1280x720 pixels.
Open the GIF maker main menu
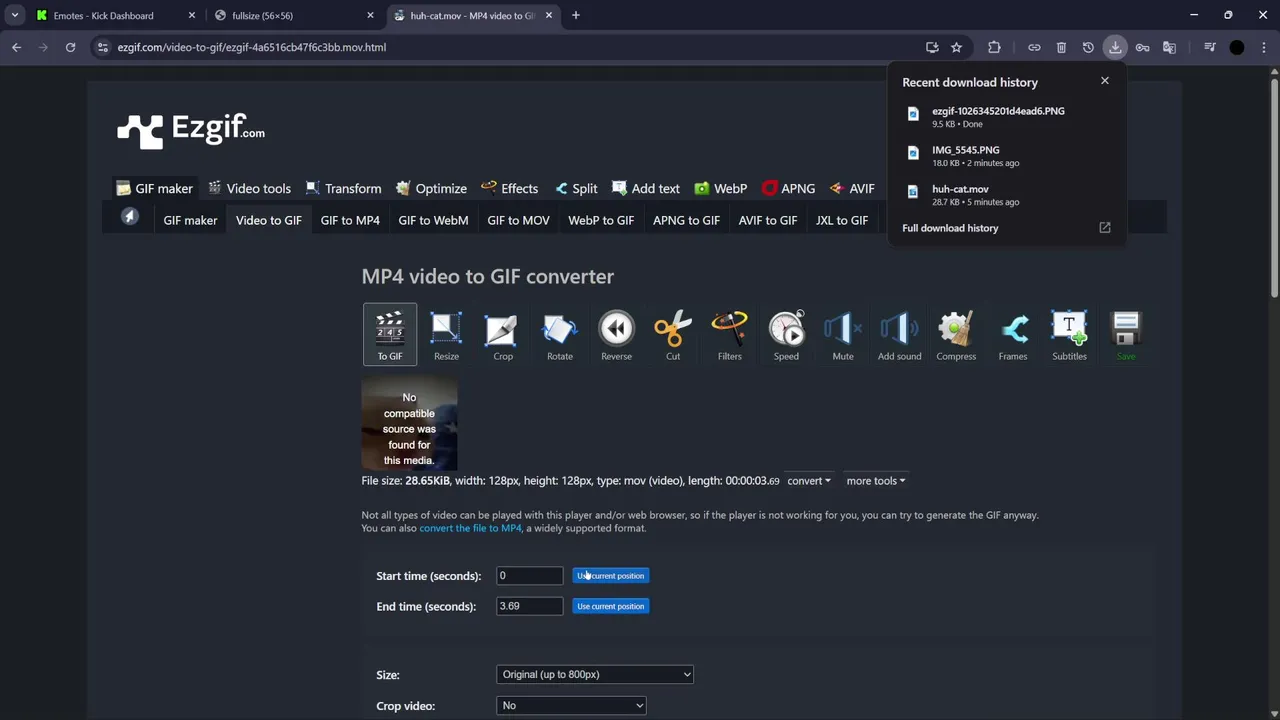pos(154,188)
